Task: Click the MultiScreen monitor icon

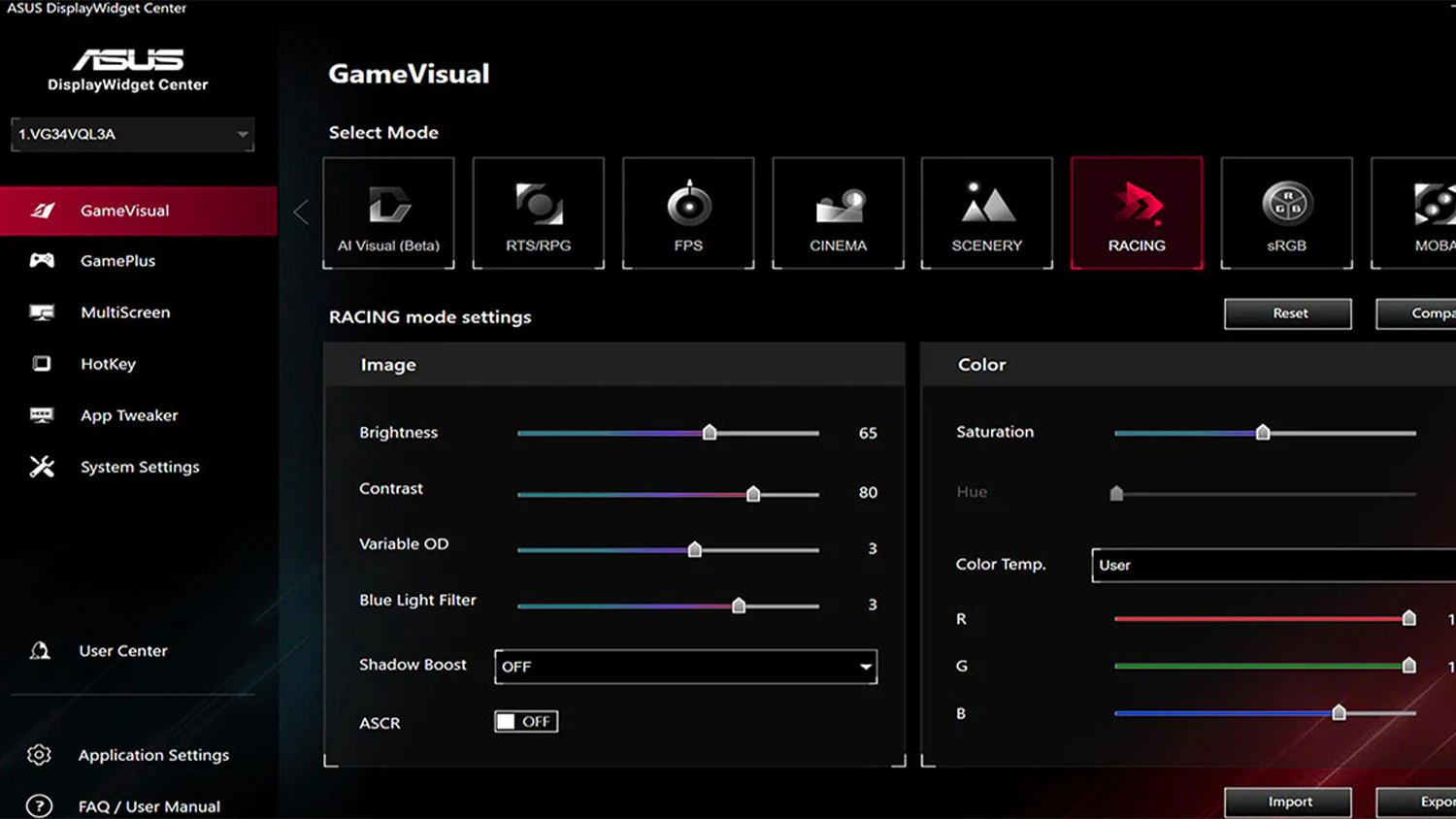Action: pos(42,312)
